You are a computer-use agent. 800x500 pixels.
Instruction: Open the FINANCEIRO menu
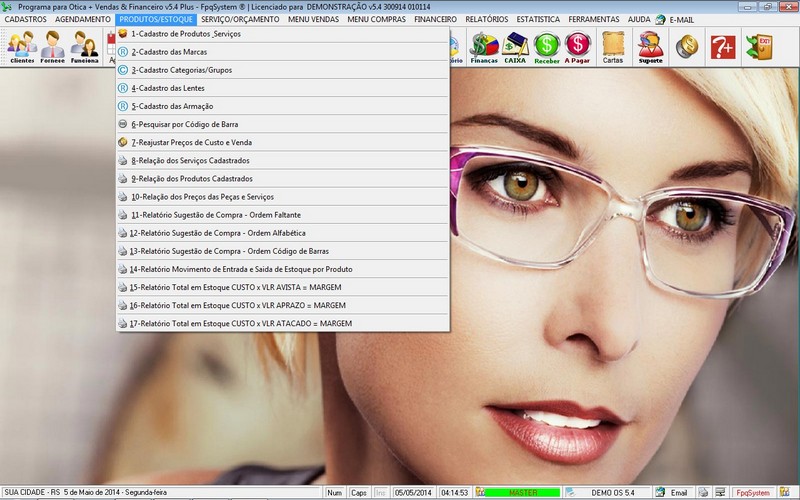click(x=435, y=19)
